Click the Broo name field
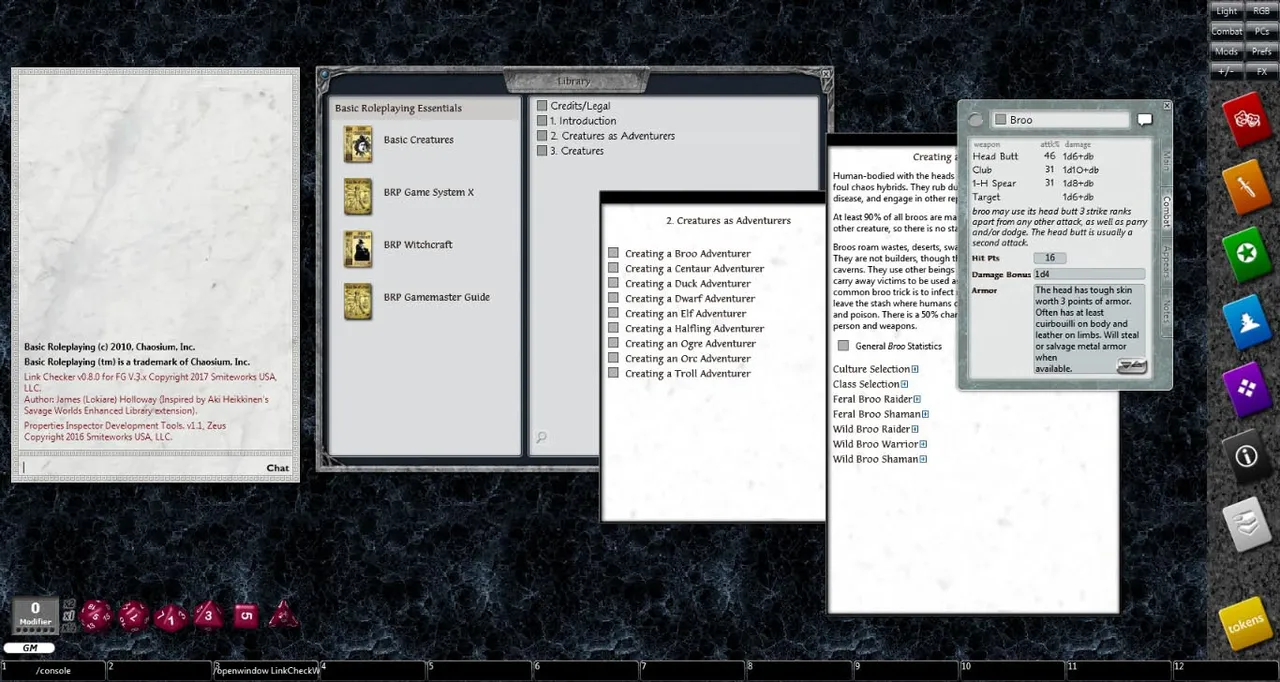 point(1062,120)
